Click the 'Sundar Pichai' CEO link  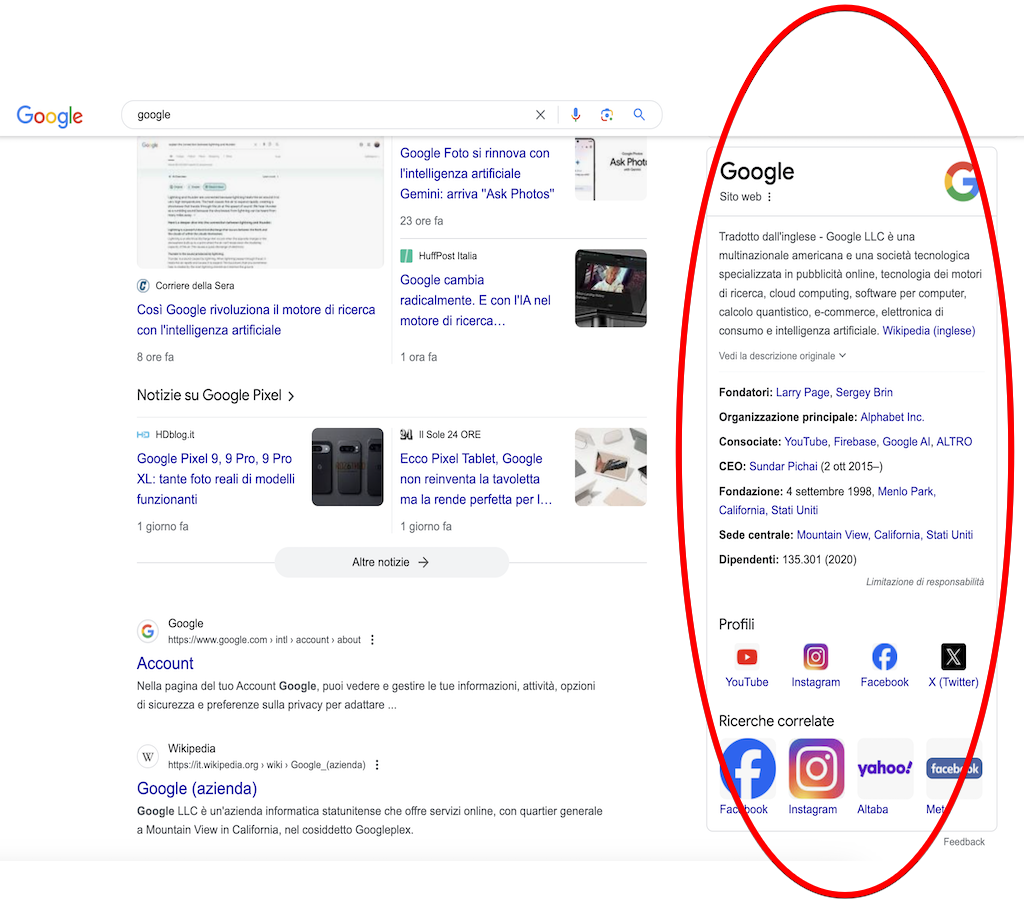(x=783, y=466)
